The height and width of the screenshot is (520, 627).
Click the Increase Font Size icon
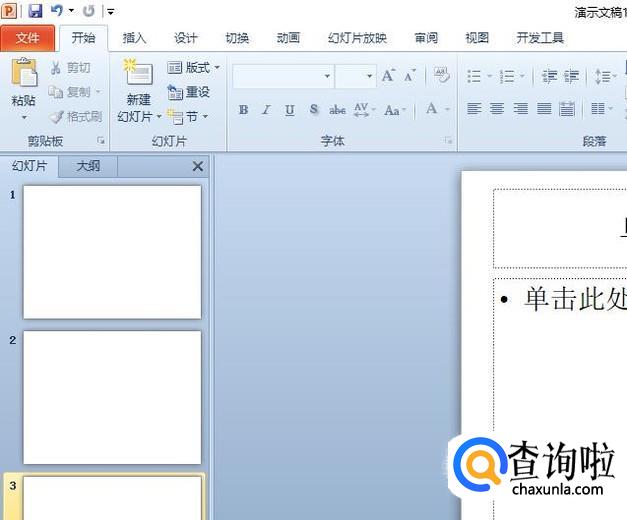tap(388, 75)
